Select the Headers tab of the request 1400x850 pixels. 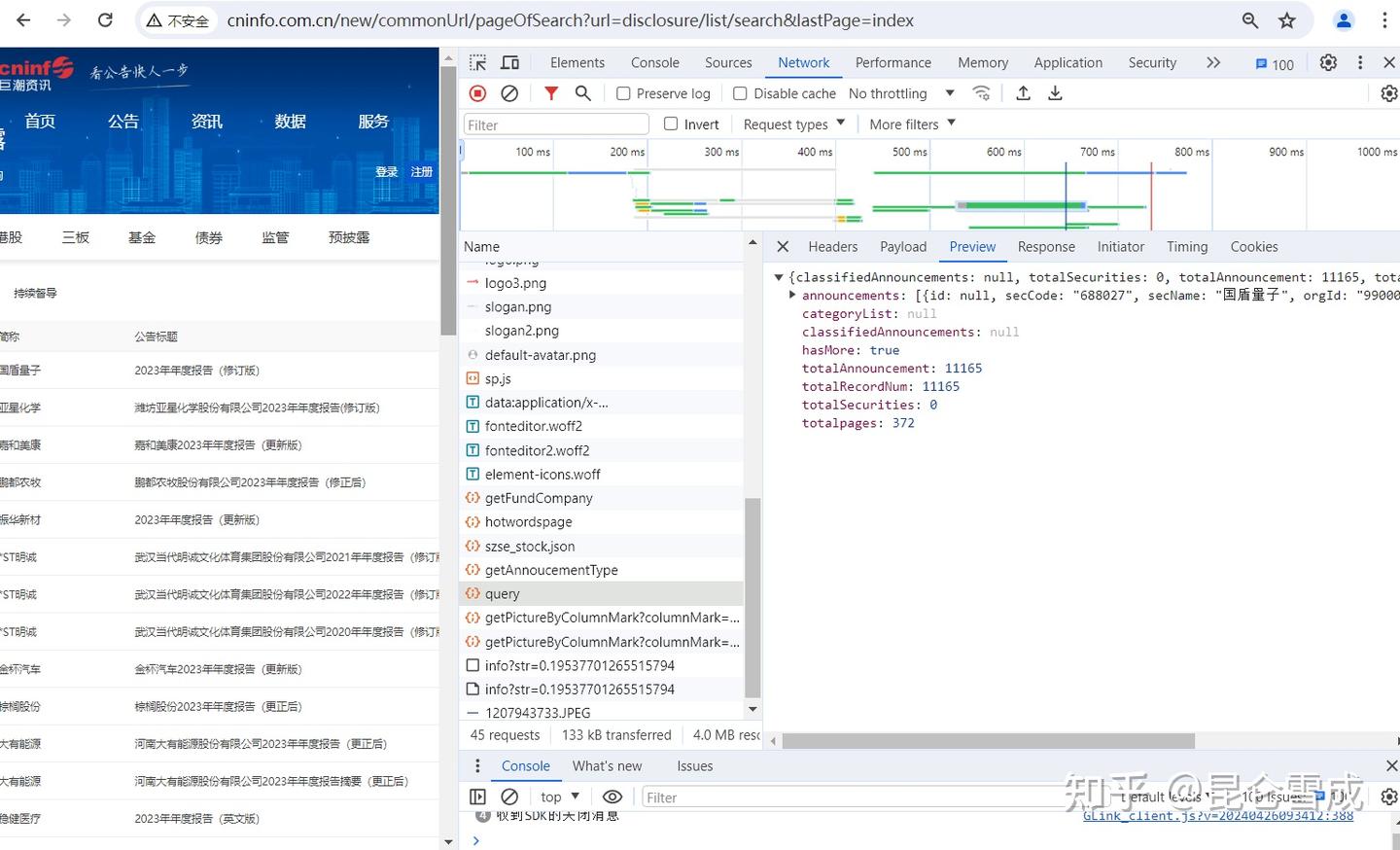click(x=833, y=247)
